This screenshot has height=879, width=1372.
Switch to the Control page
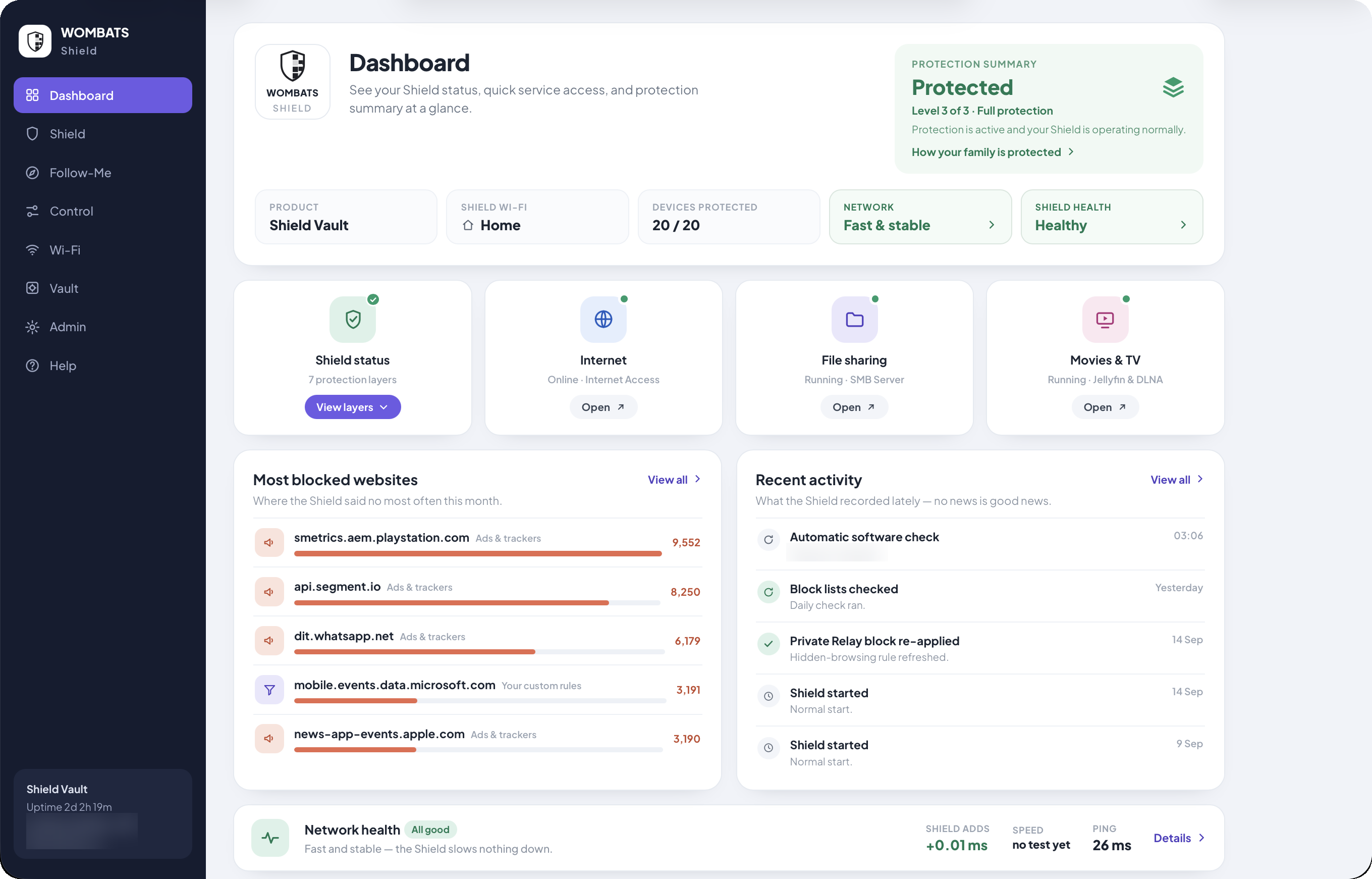[103, 211]
